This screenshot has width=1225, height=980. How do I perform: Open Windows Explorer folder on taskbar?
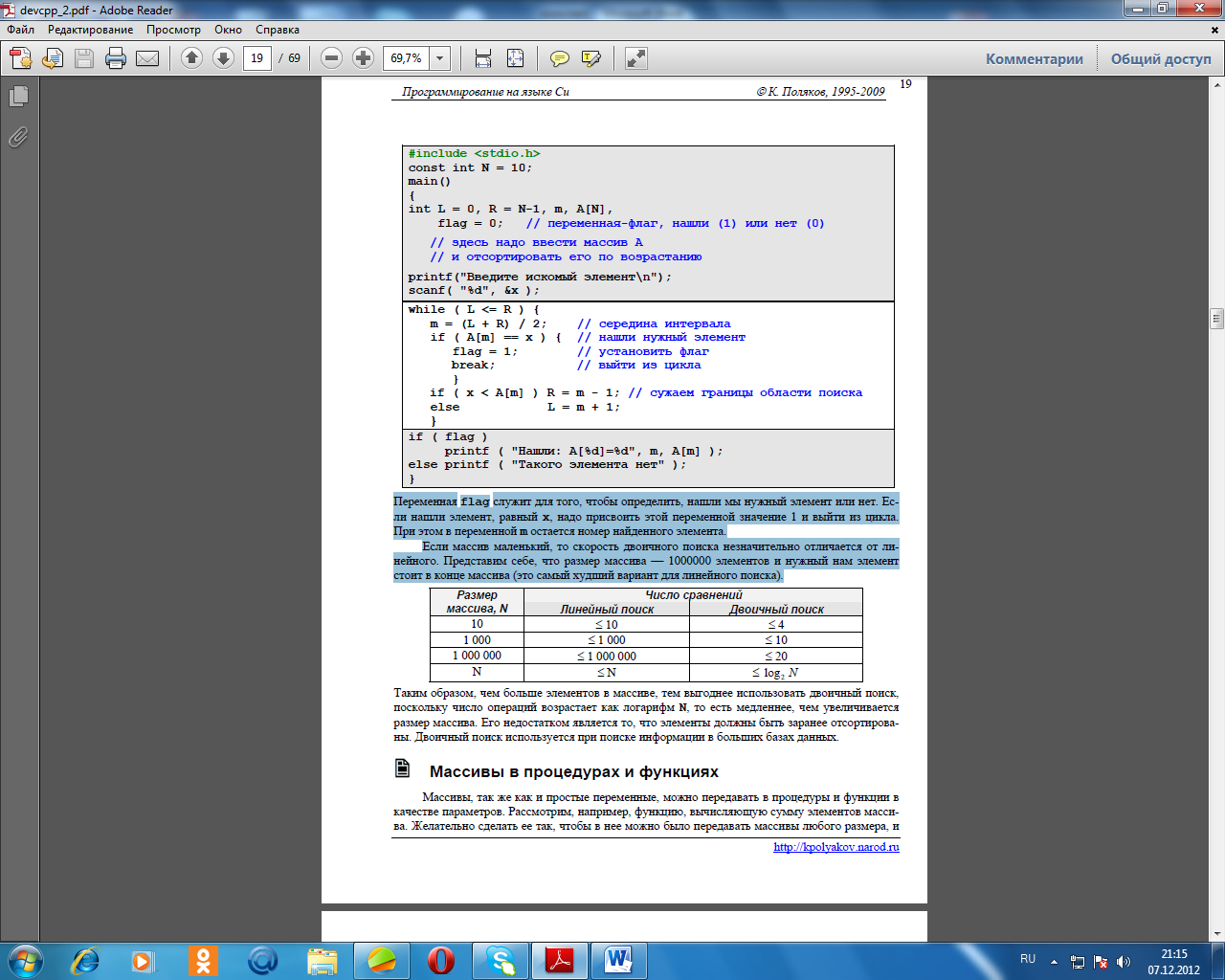[x=323, y=960]
